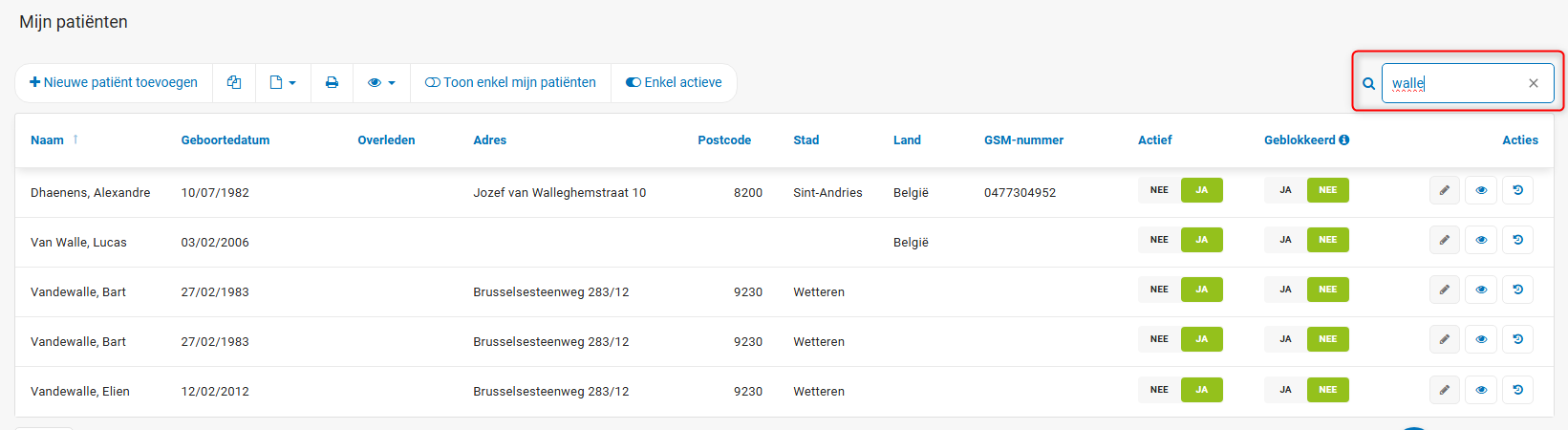
Task: Click the info icon beside Geblokkeerd
Action: click(1344, 140)
